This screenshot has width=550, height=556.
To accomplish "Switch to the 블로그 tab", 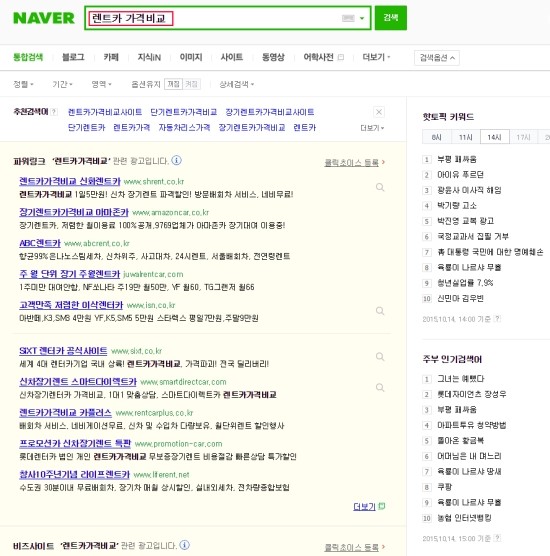I will 73,57.
